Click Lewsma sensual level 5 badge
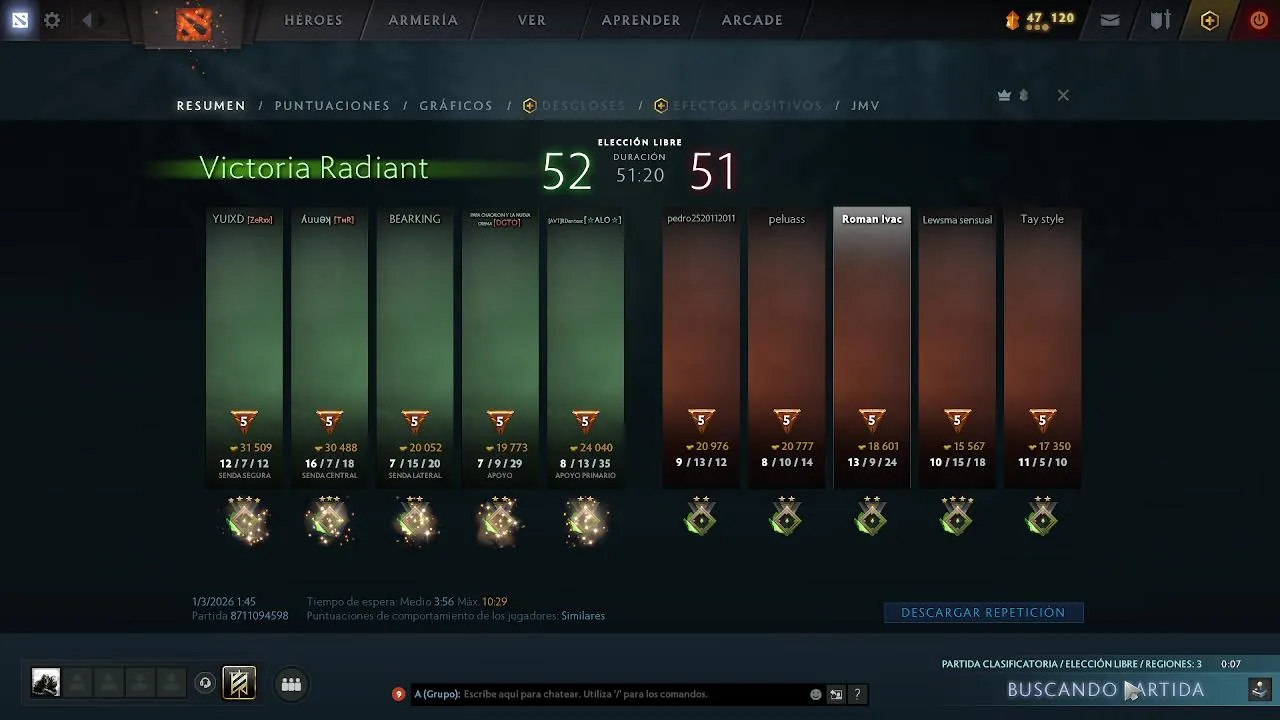The image size is (1280, 720). point(957,421)
